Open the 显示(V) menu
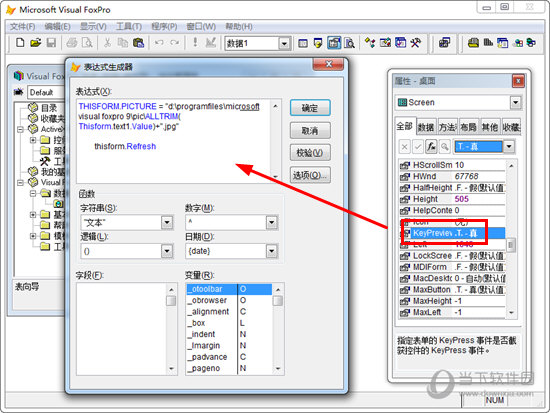550x413 pixels. point(93,27)
